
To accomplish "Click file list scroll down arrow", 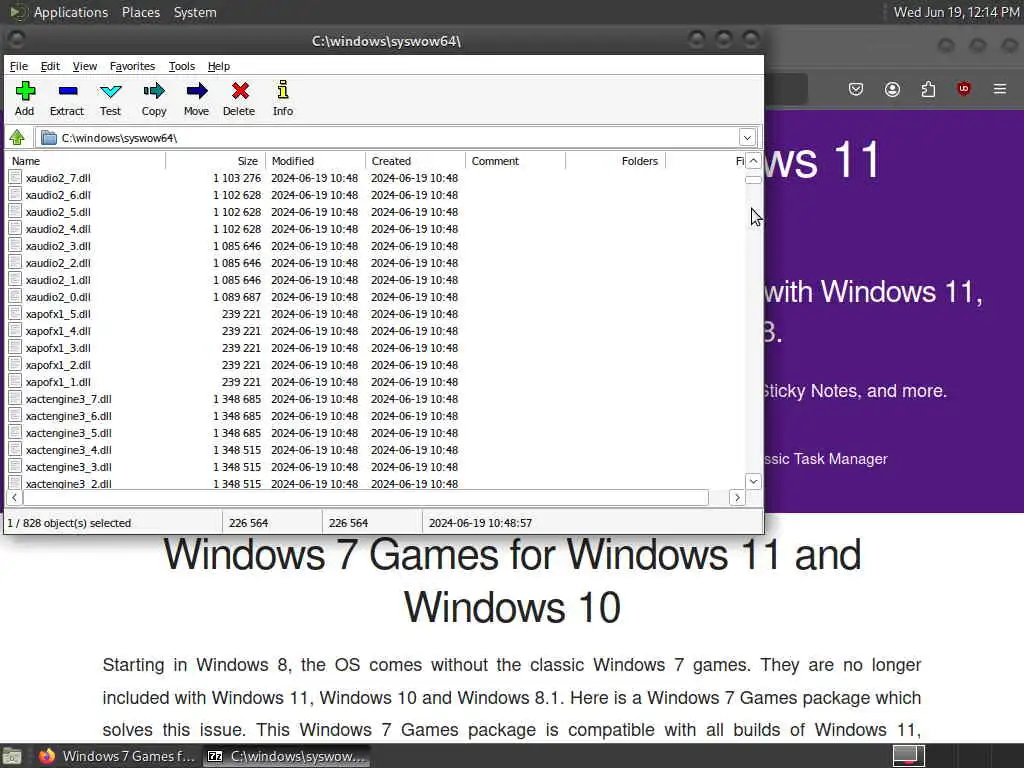I will (x=753, y=481).
